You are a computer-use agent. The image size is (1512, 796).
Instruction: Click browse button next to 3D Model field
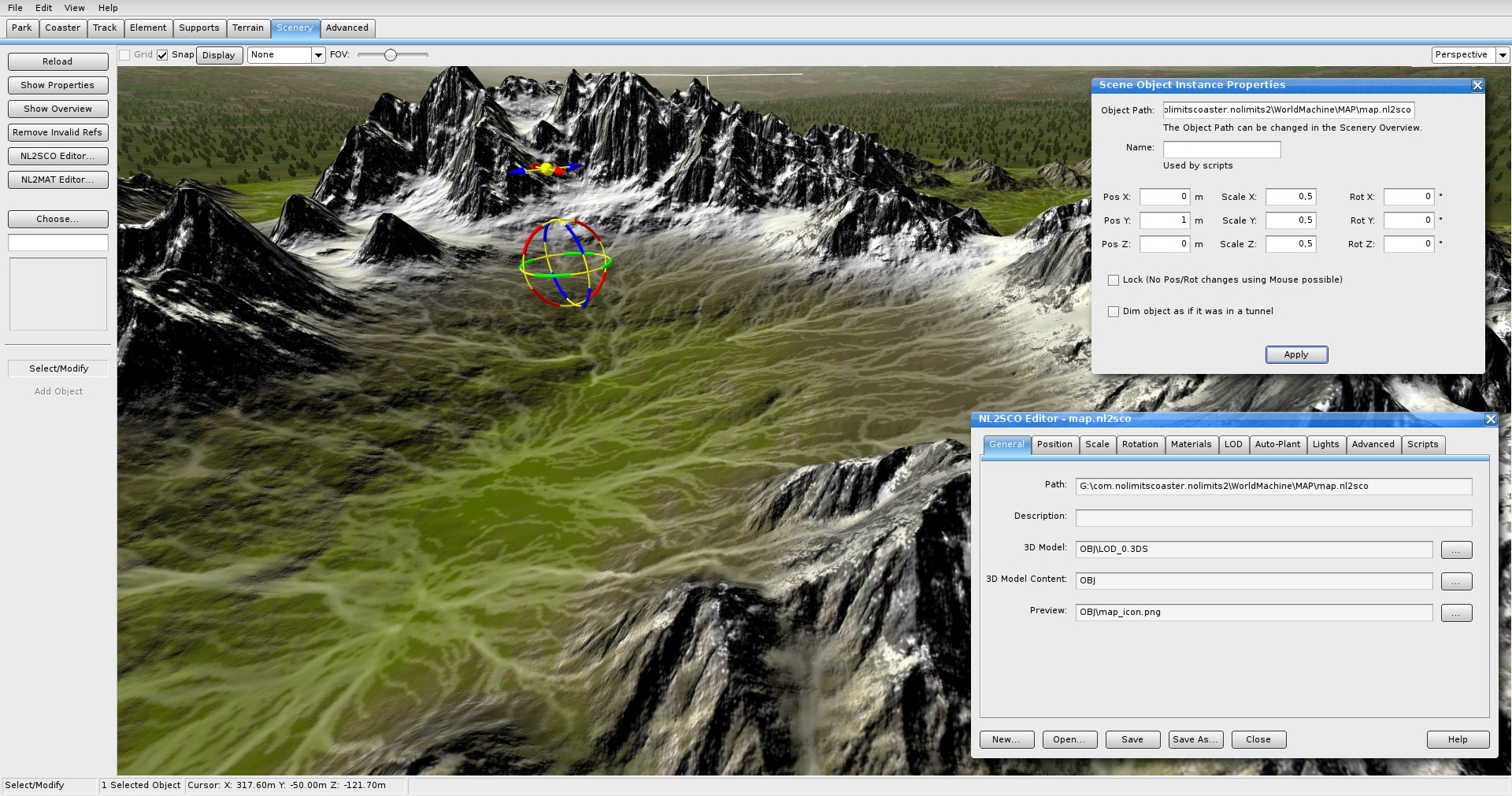click(x=1456, y=550)
